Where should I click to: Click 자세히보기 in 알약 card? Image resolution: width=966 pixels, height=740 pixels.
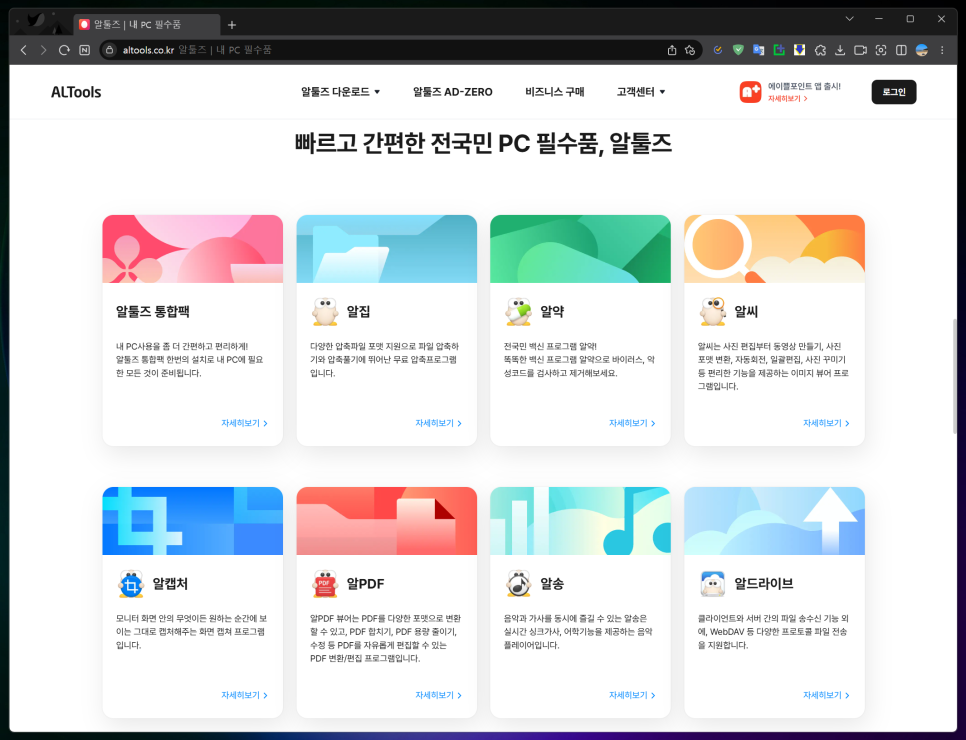click(x=632, y=423)
